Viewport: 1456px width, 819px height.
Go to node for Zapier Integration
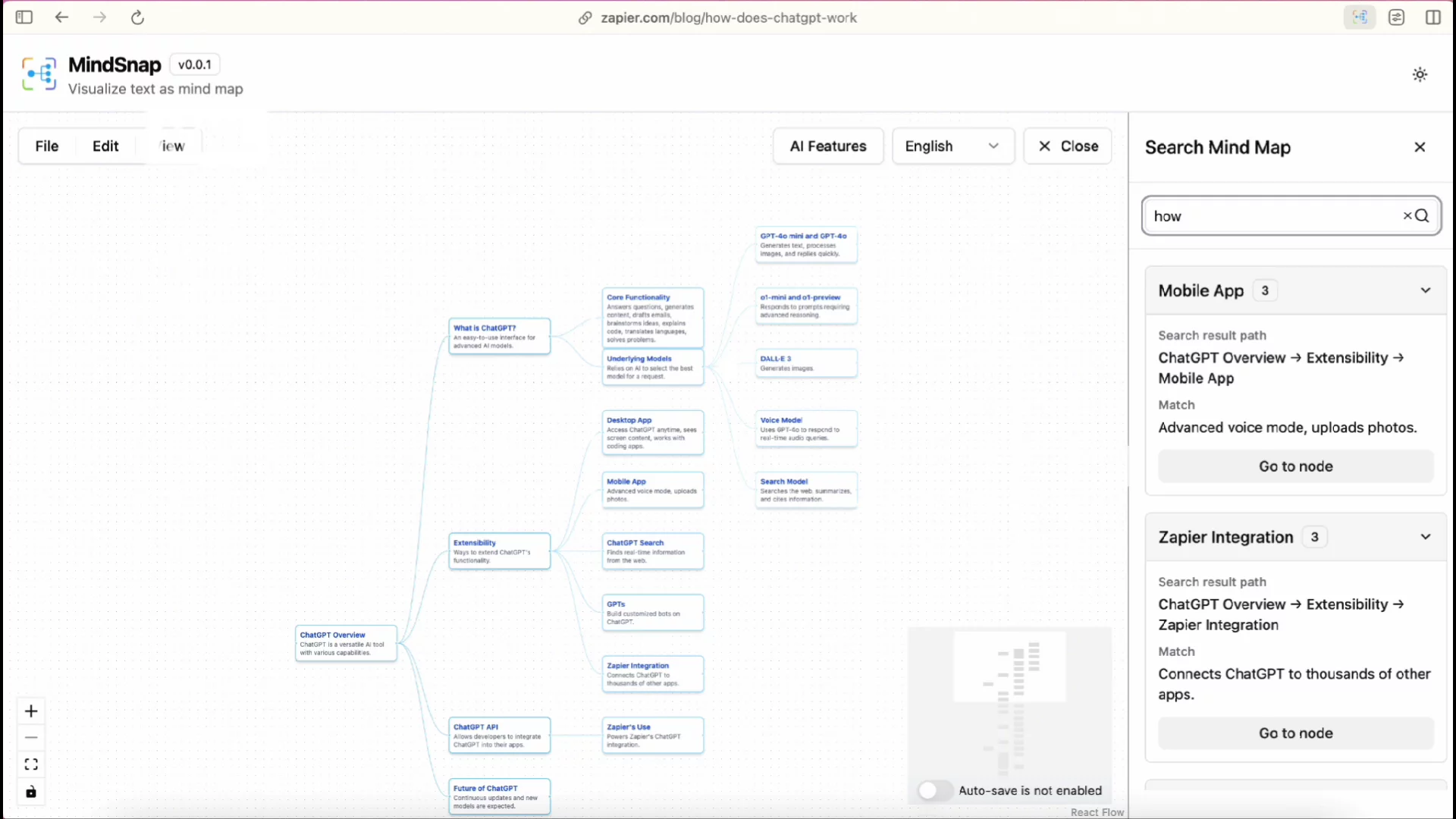pos(1295,733)
